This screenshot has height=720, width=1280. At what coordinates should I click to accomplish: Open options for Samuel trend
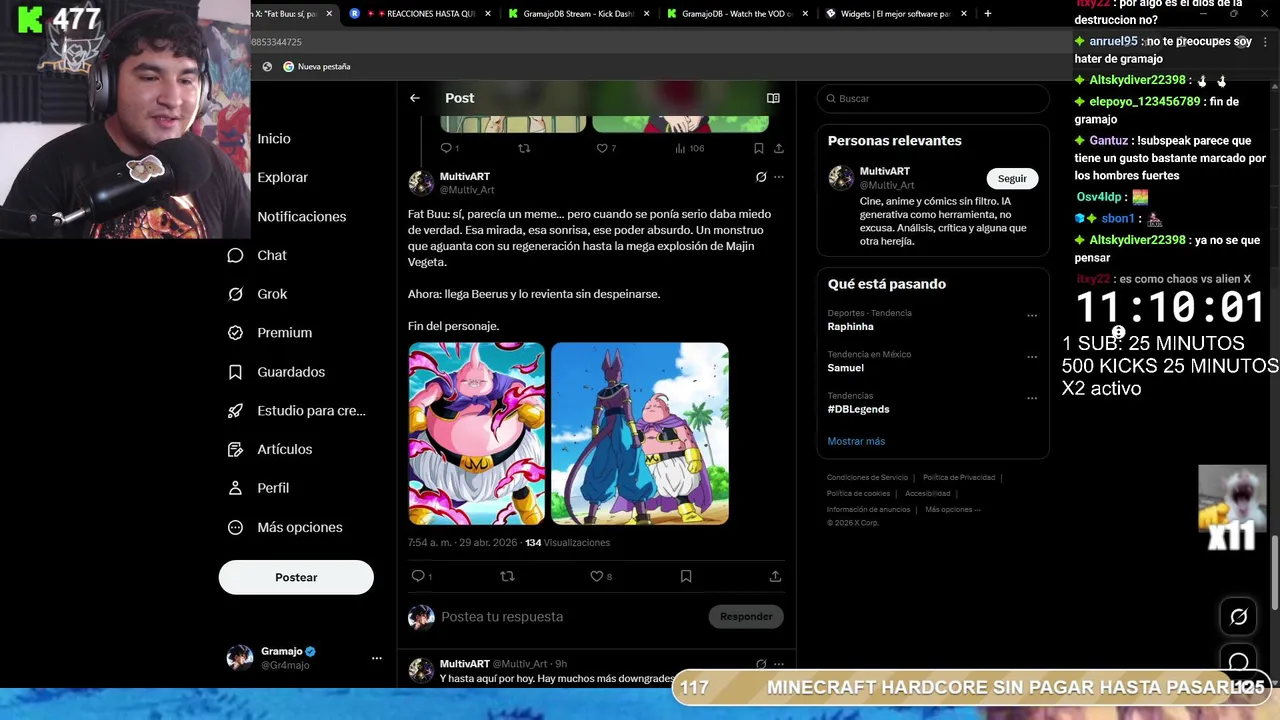(x=1032, y=357)
